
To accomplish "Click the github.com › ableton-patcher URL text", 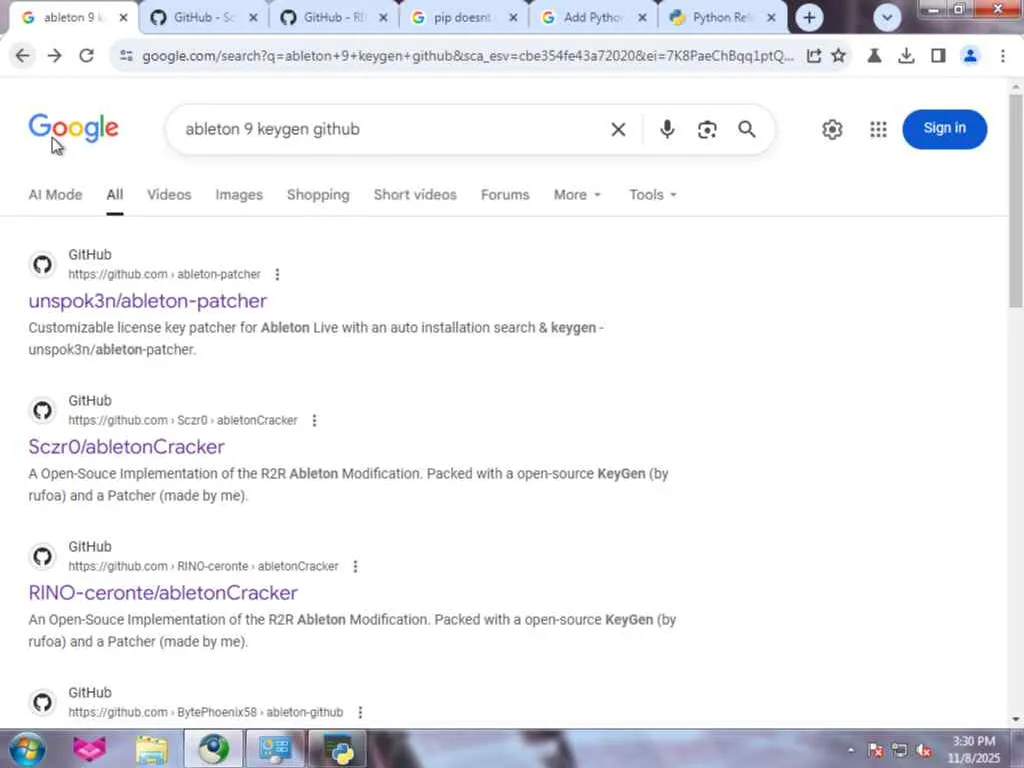I will tap(165, 274).
